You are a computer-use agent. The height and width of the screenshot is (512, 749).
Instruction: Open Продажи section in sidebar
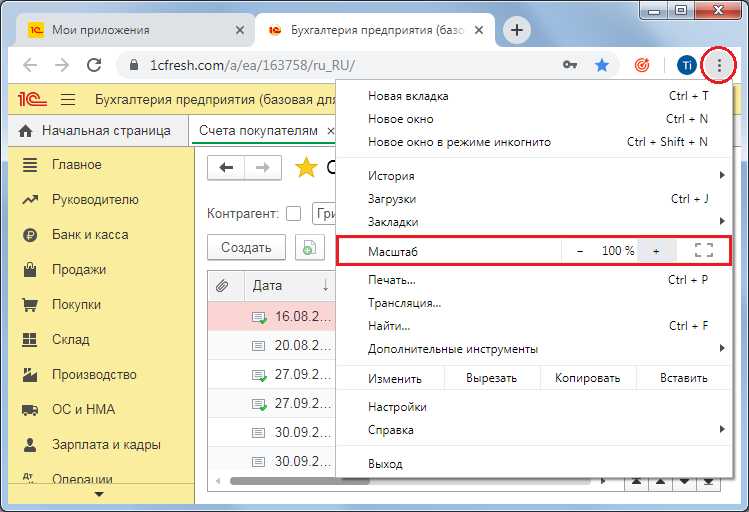(x=101, y=269)
